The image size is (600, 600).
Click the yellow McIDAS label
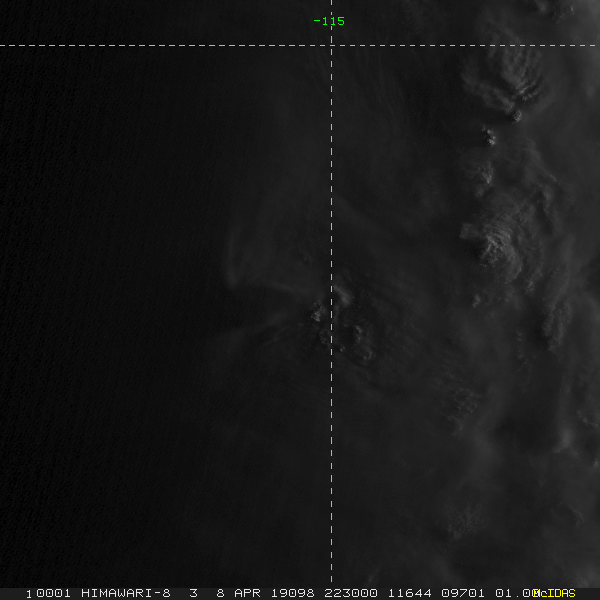tap(554, 593)
